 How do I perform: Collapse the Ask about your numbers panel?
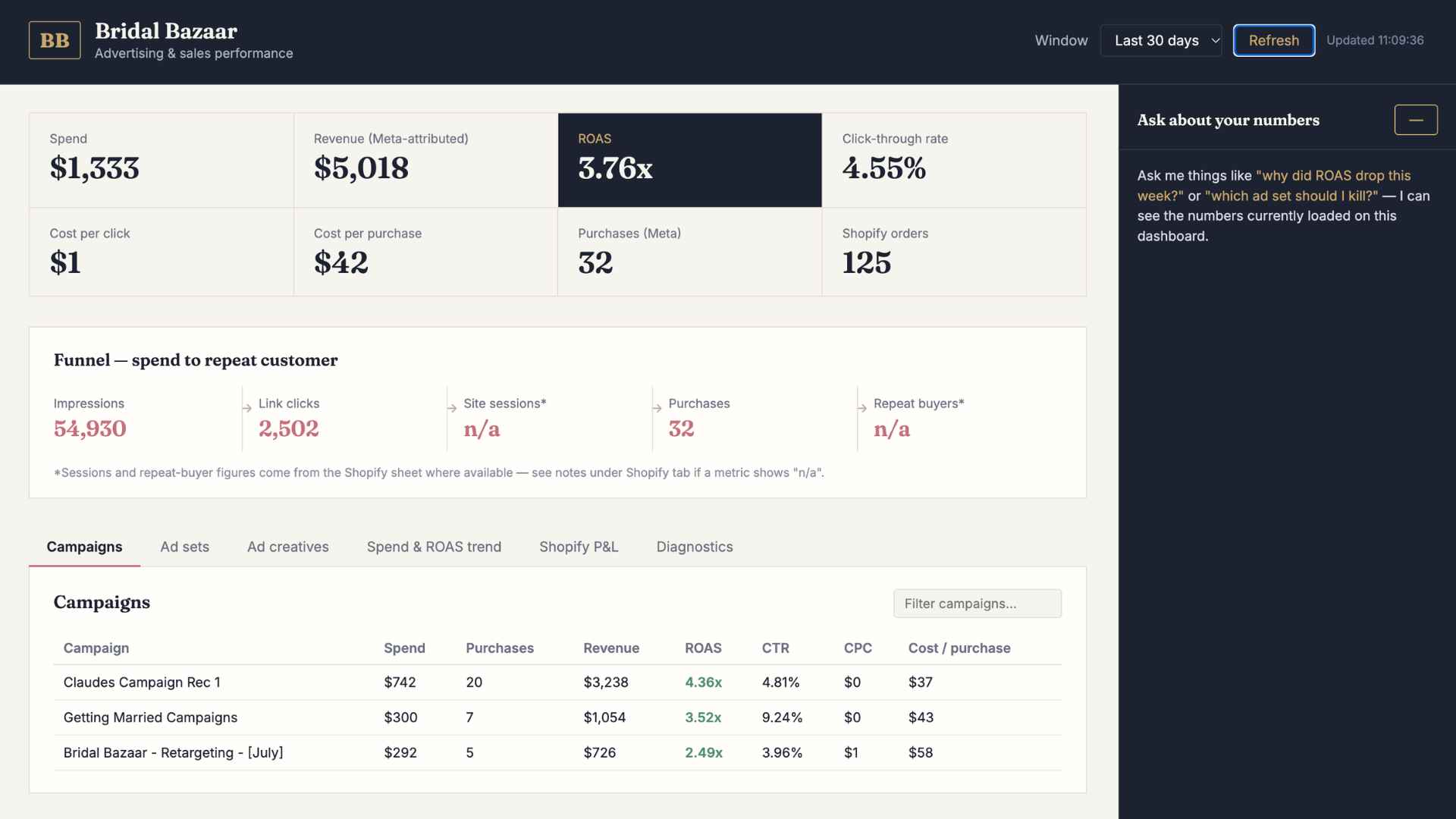[x=1415, y=120]
